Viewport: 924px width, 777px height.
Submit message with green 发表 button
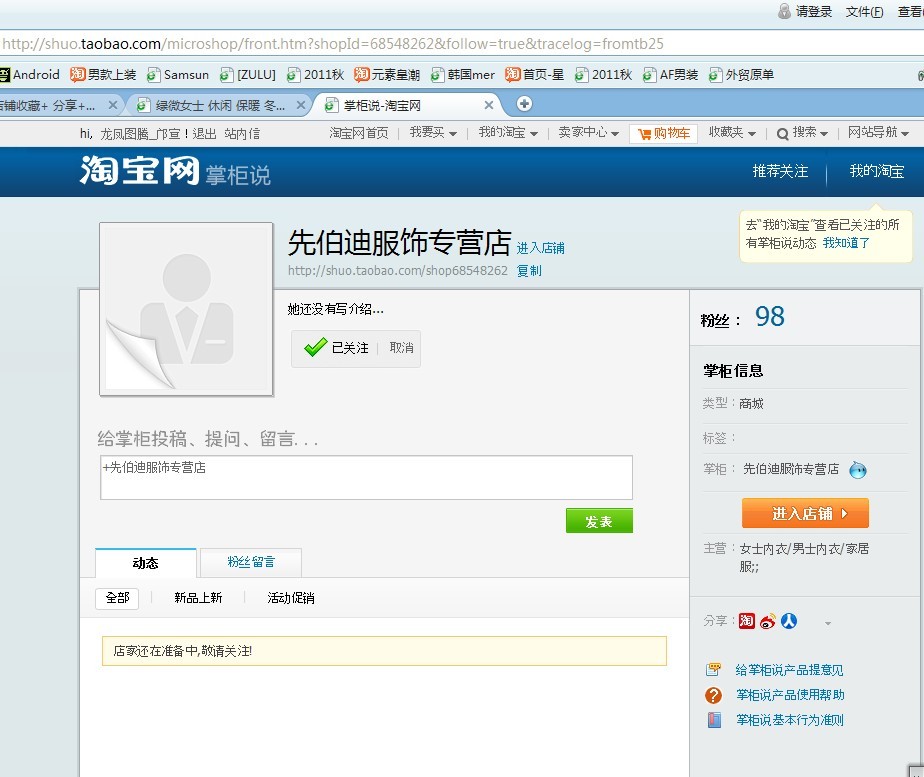(599, 521)
